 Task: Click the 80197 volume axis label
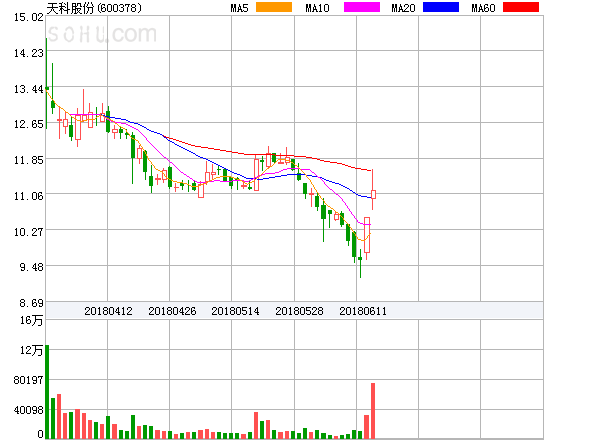pyautogui.click(x=28, y=380)
